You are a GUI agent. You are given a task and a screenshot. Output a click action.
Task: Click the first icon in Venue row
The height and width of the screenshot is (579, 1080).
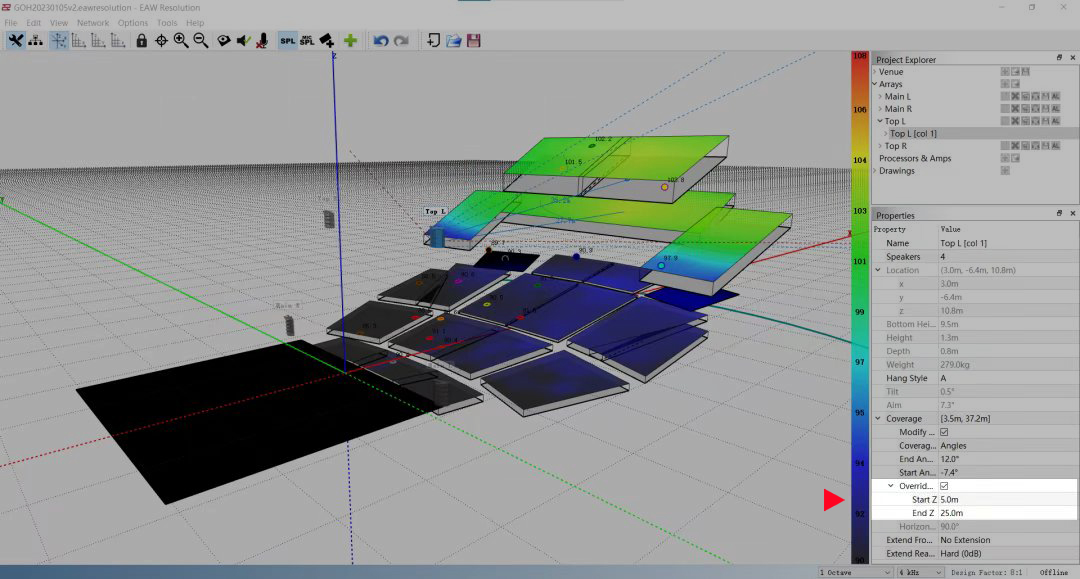[1005, 72]
